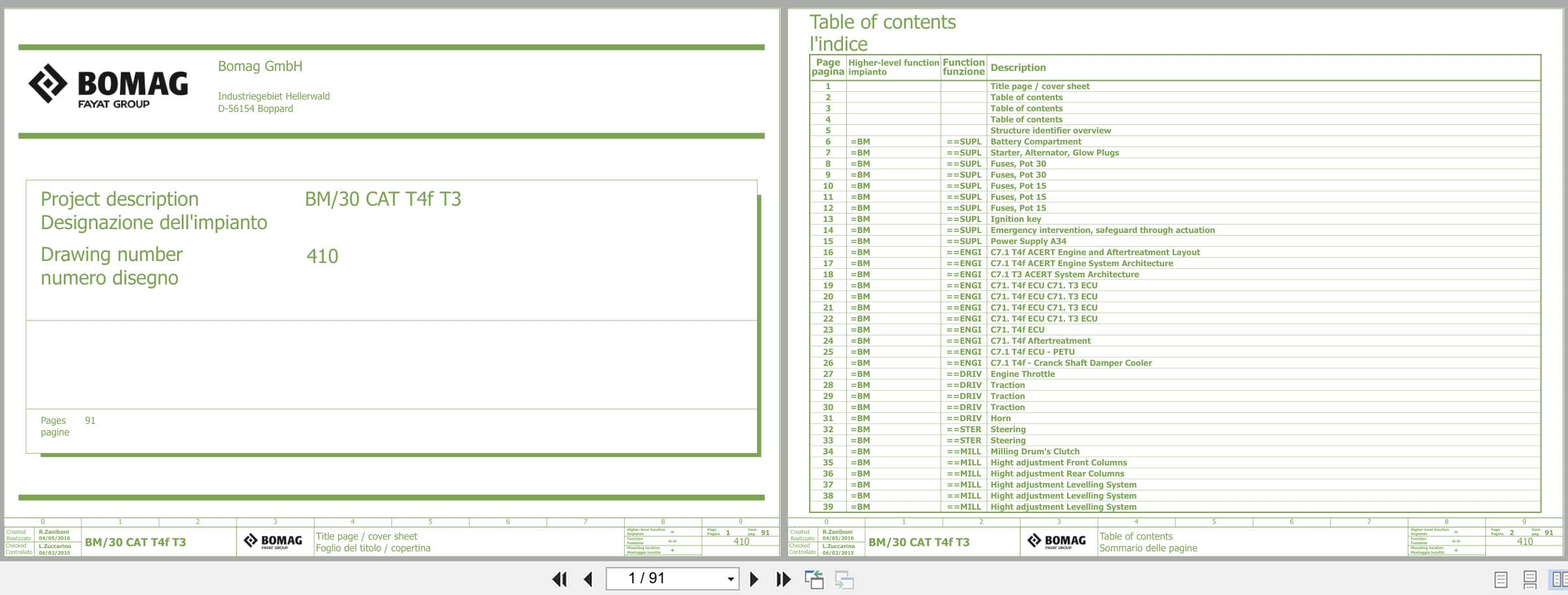The height and width of the screenshot is (595, 1568).
Task: Go to the next page
Action: click(x=754, y=579)
